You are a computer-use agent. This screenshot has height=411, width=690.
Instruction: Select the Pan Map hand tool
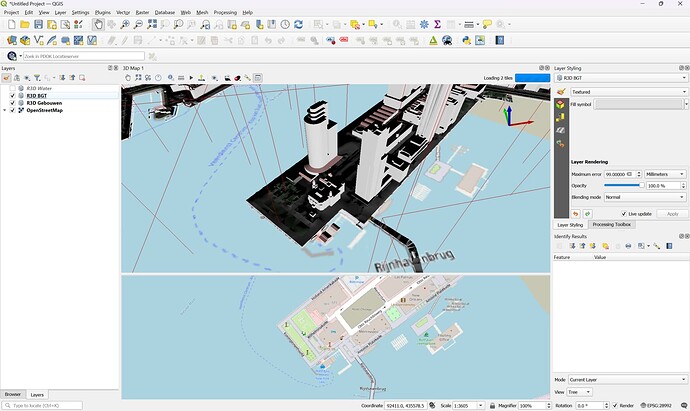click(x=98, y=24)
